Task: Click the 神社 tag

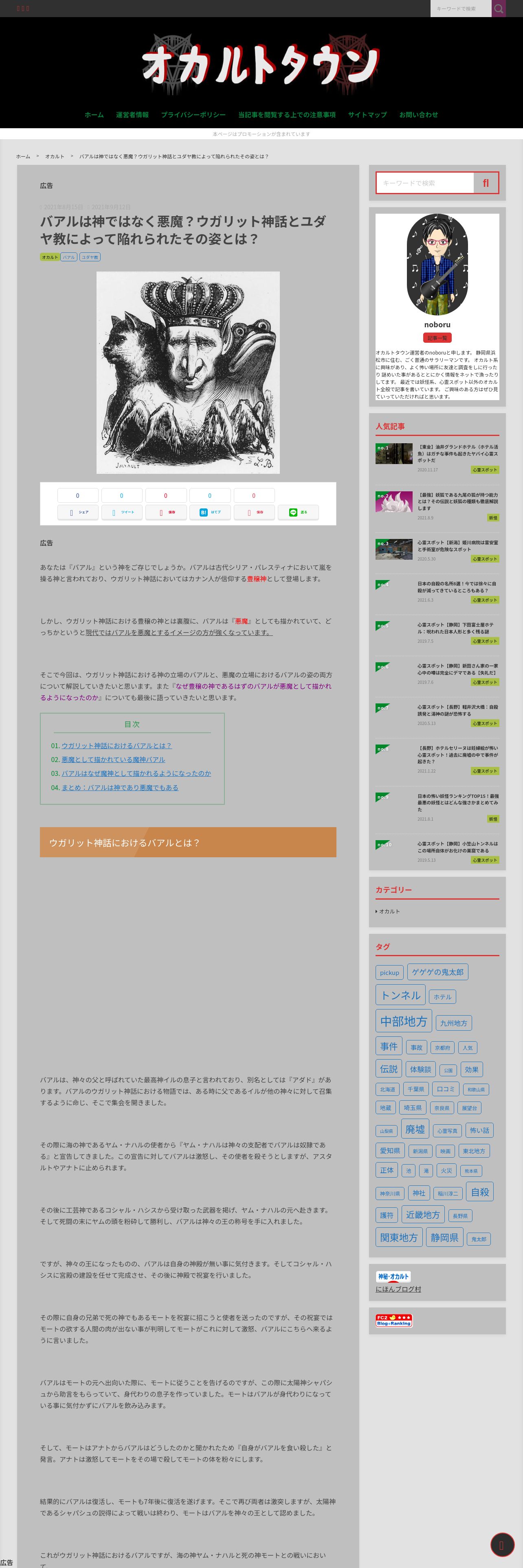Action: pyautogui.click(x=419, y=1193)
